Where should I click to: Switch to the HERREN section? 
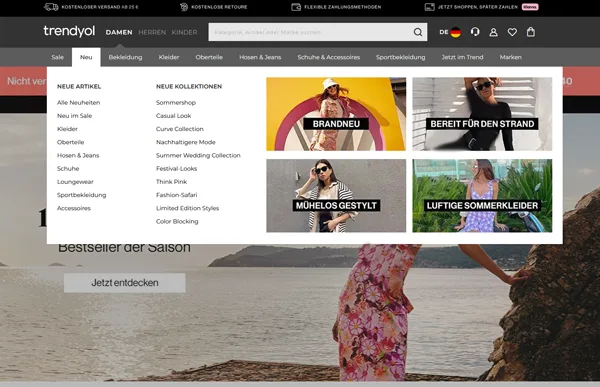tap(152, 33)
